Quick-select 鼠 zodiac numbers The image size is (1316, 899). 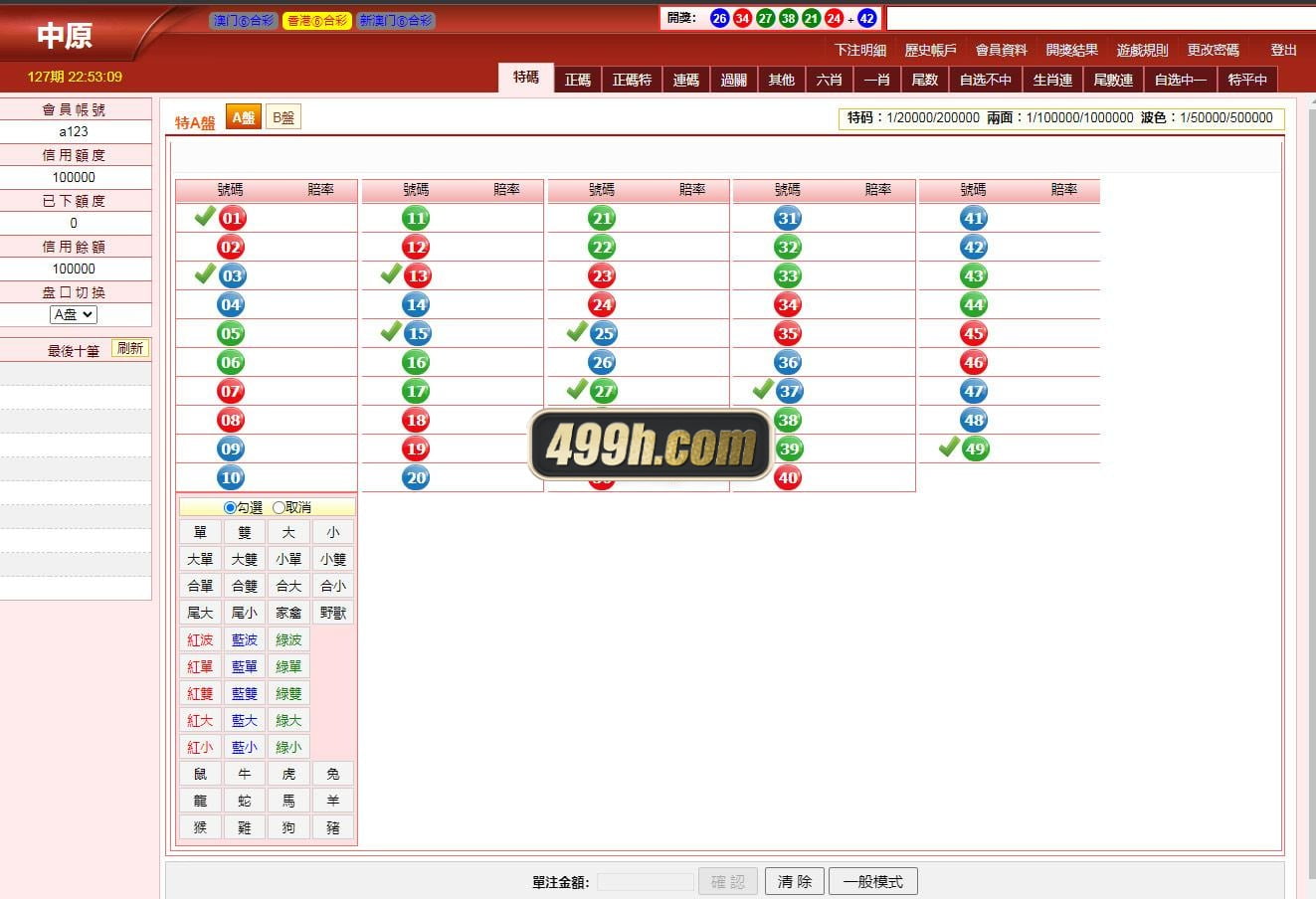(201, 774)
